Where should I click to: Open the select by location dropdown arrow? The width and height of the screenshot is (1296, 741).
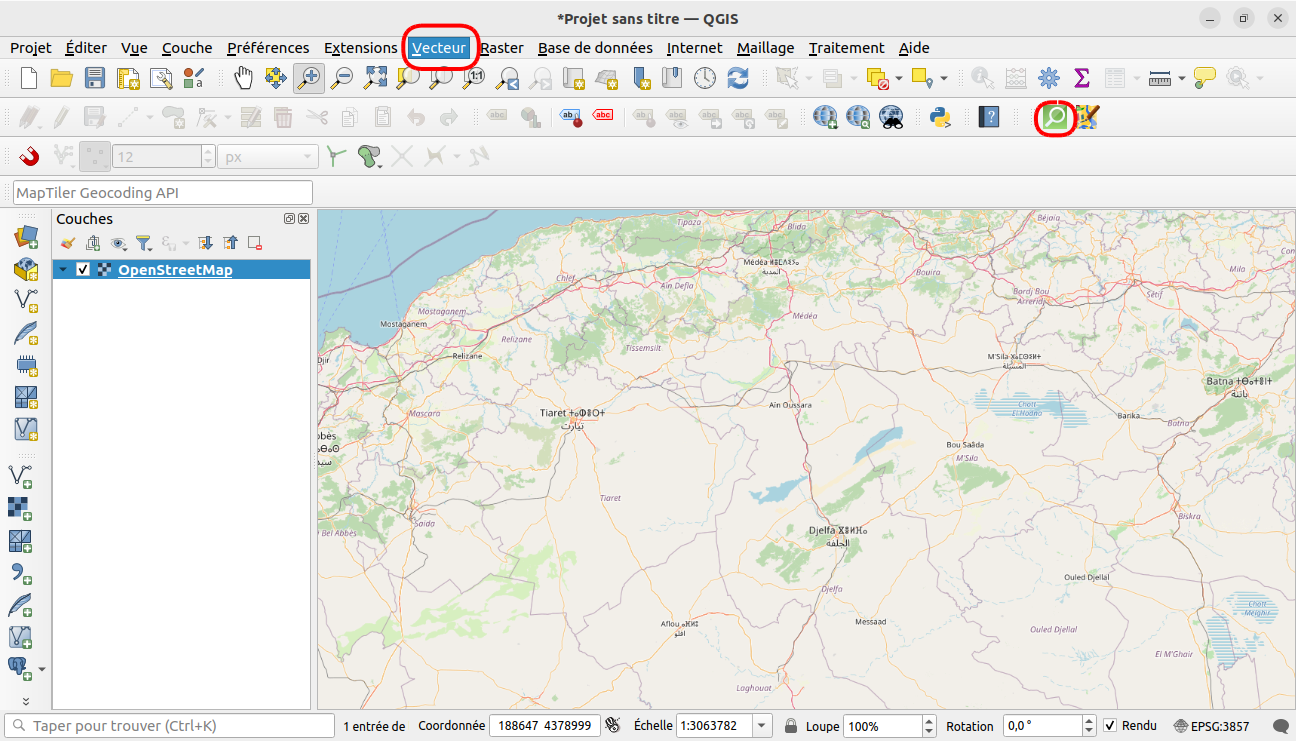pyautogui.click(x=943, y=78)
